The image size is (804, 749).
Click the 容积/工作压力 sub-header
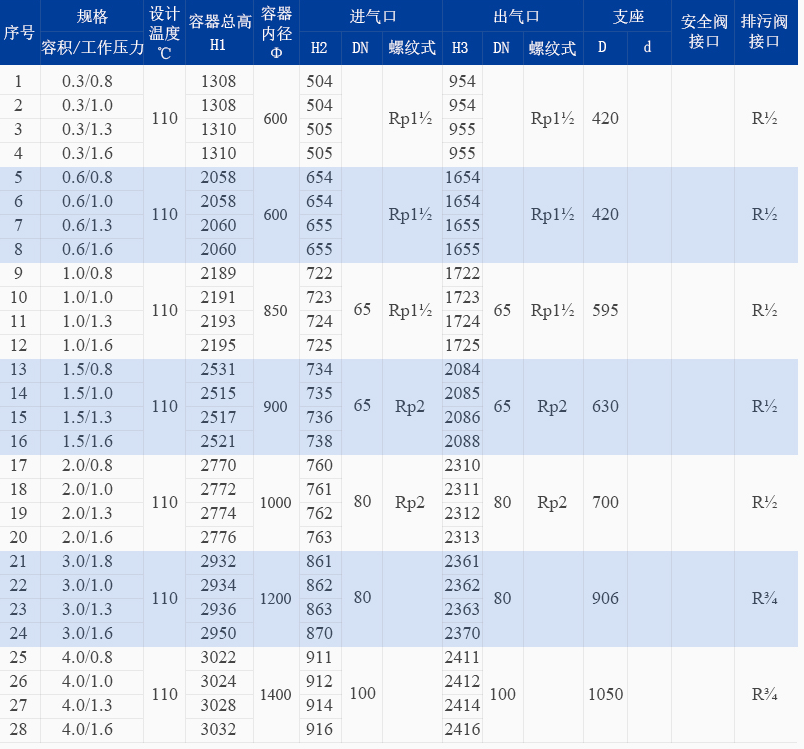click(x=92, y=48)
